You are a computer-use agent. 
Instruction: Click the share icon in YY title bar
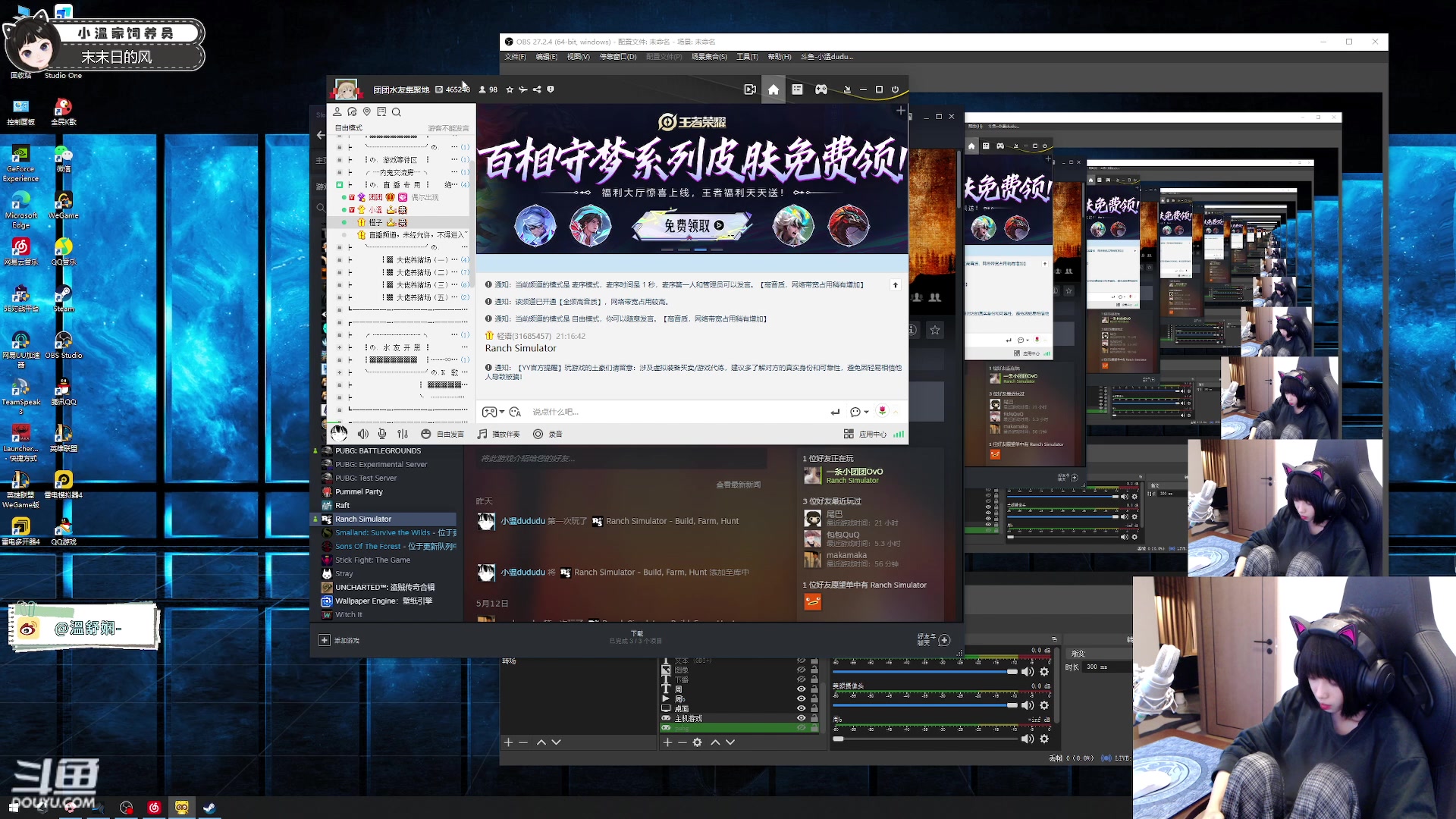pos(537,89)
